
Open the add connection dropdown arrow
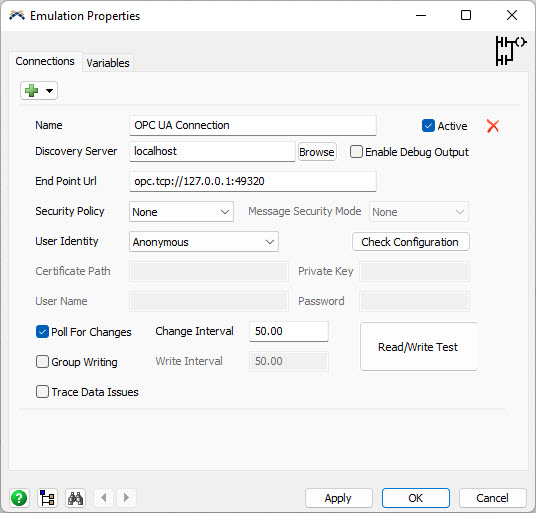pos(50,91)
